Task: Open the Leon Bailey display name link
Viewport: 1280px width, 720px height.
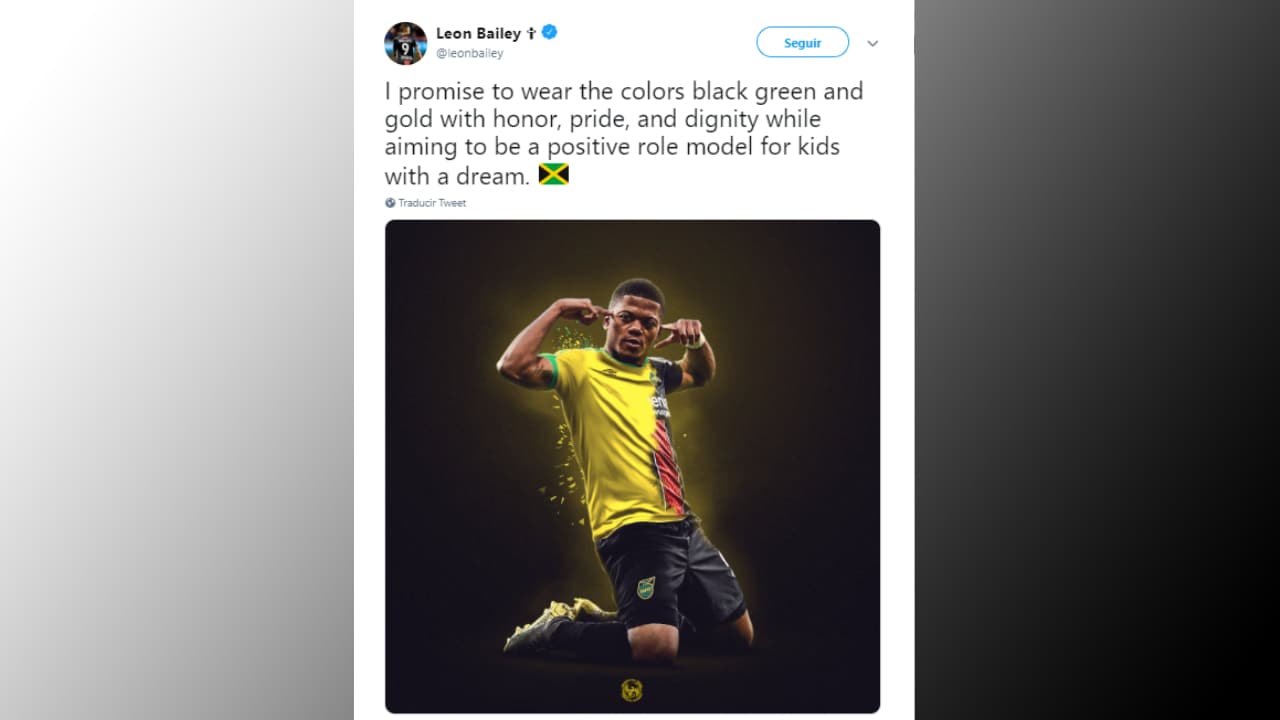Action: 478,33
